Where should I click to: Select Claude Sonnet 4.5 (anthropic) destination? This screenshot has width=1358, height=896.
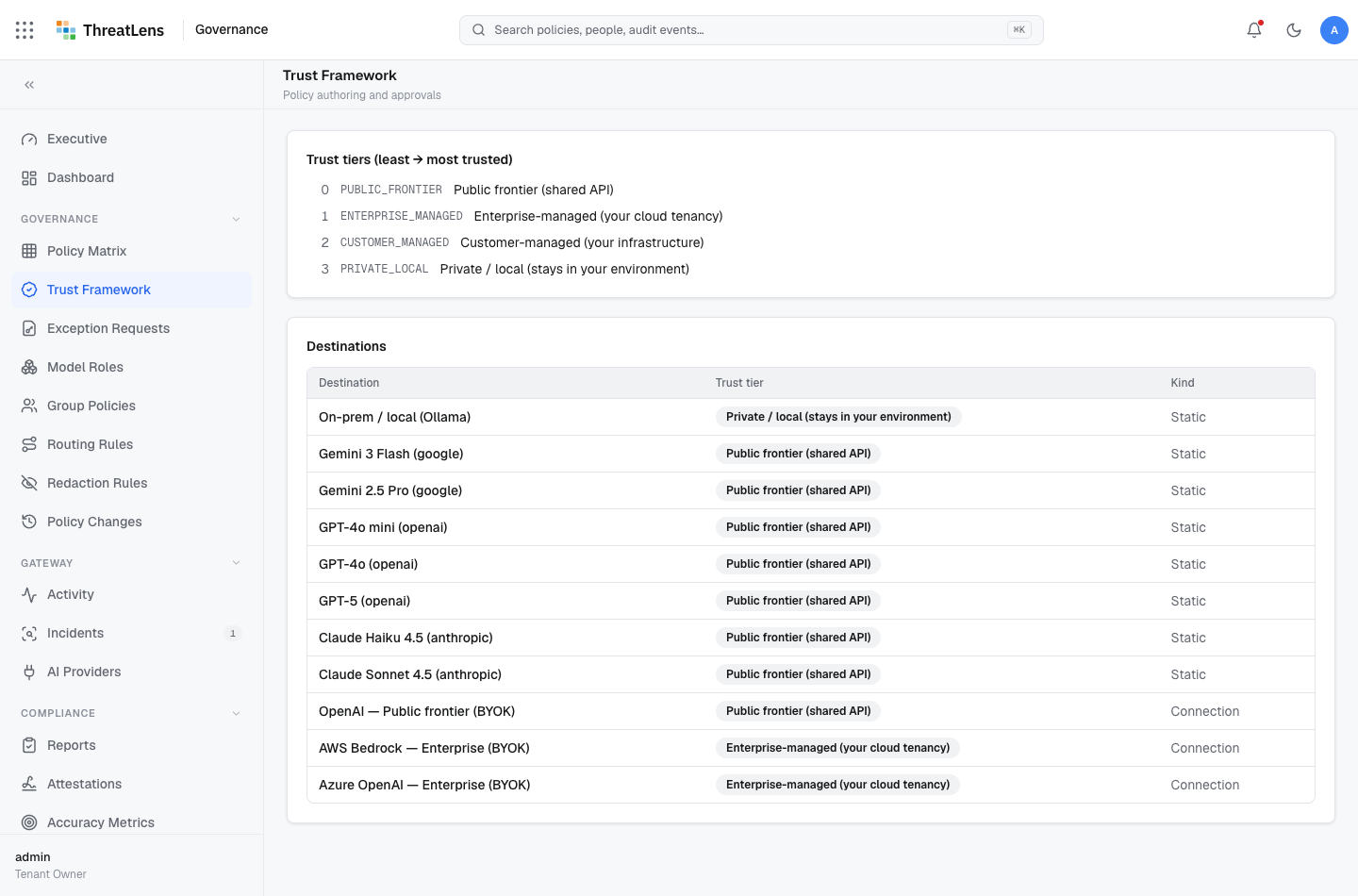coord(811,674)
